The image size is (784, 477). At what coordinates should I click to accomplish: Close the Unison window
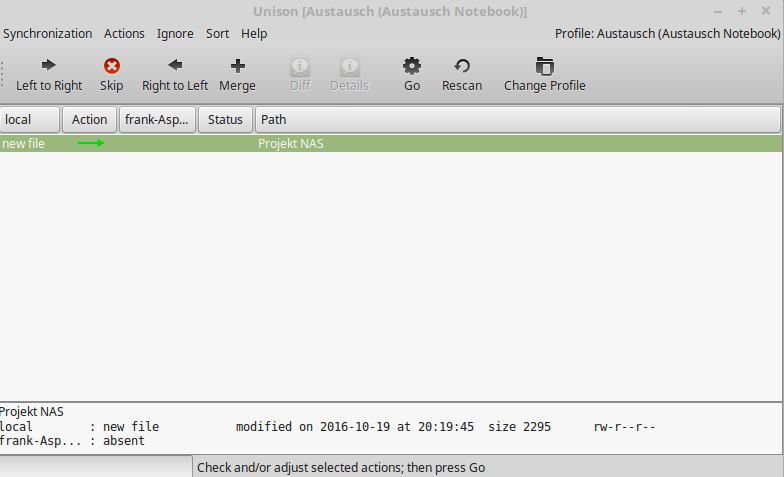(766, 10)
